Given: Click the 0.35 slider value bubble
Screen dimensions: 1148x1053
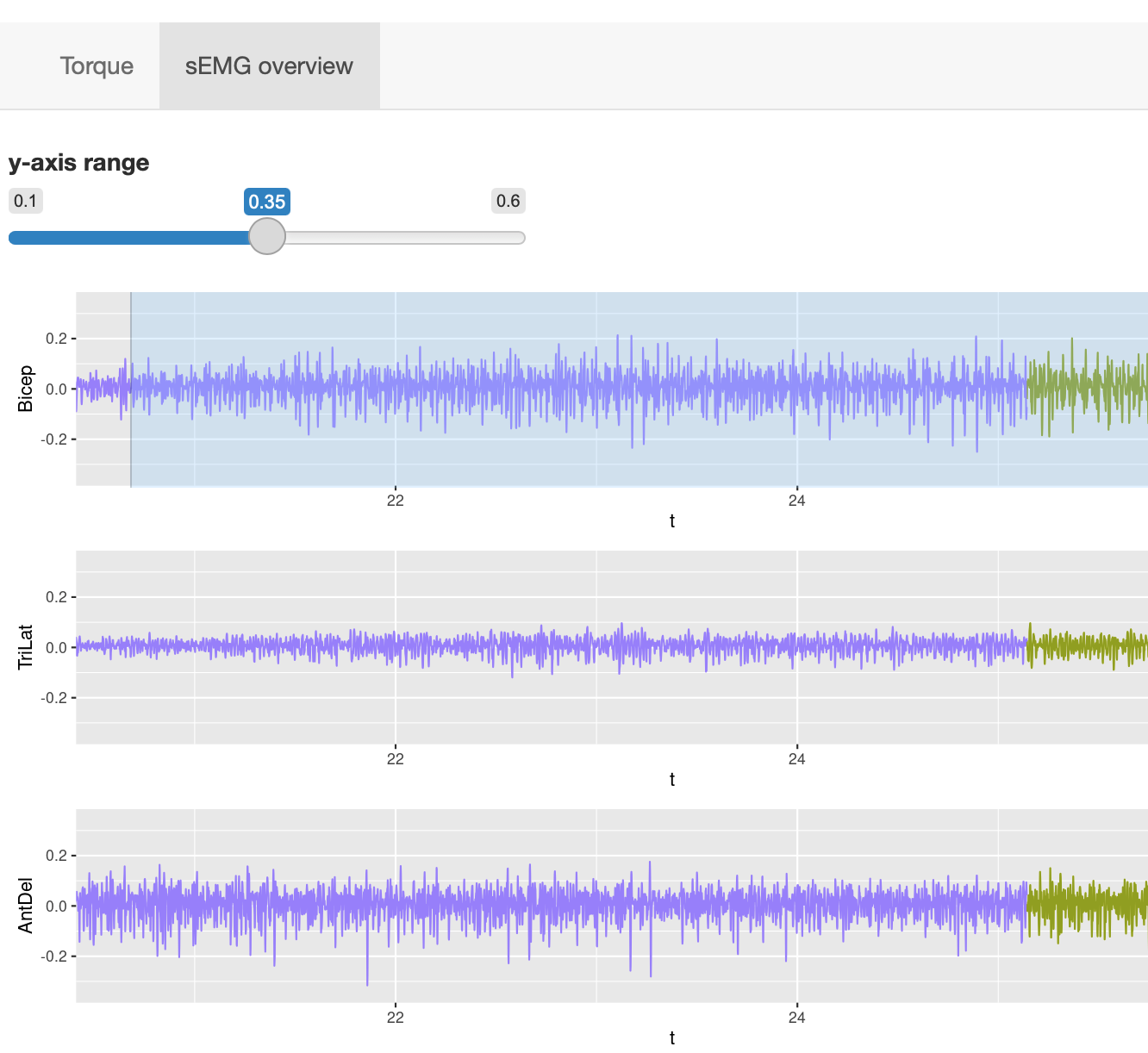Looking at the screenshot, I should [x=267, y=202].
